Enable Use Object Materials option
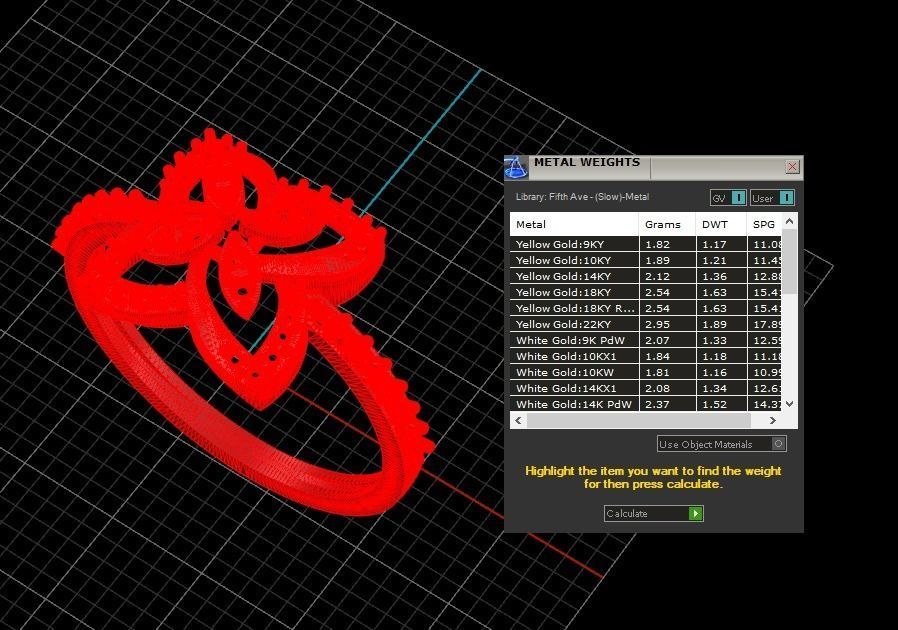The height and width of the screenshot is (630, 898). coord(722,444)
